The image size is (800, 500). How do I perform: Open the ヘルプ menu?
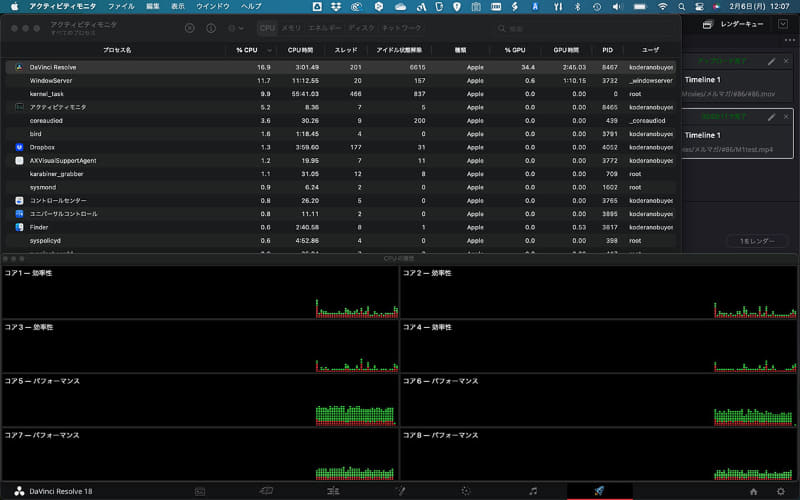point(251,6)
